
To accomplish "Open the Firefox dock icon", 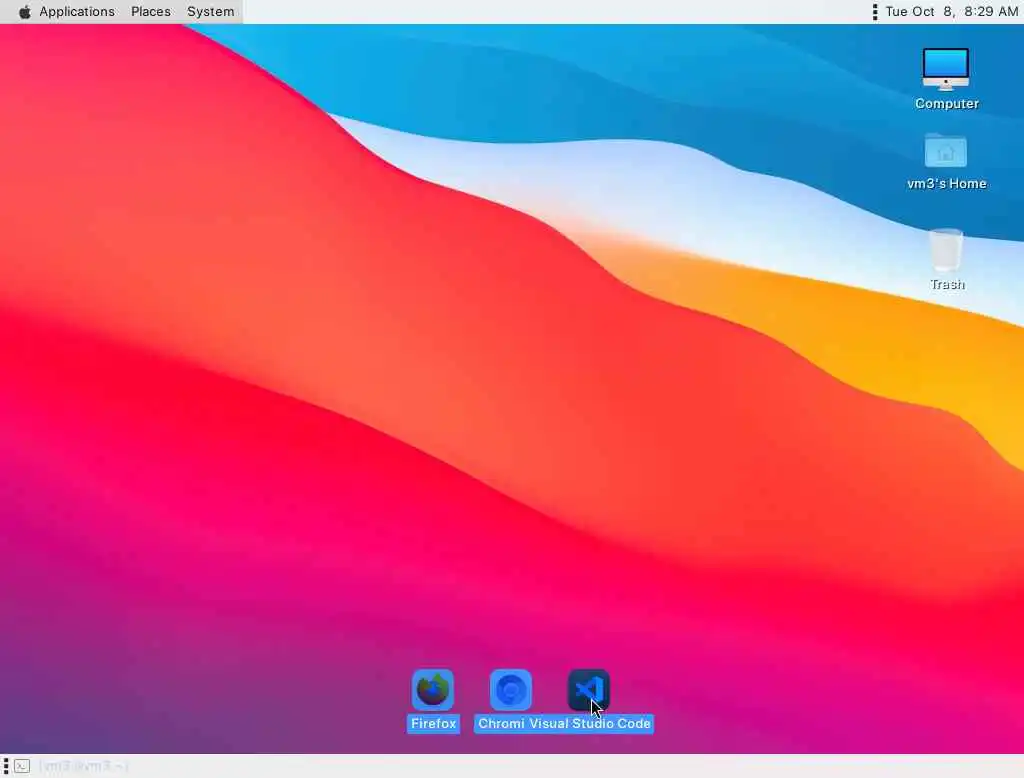I will (433, 690).
